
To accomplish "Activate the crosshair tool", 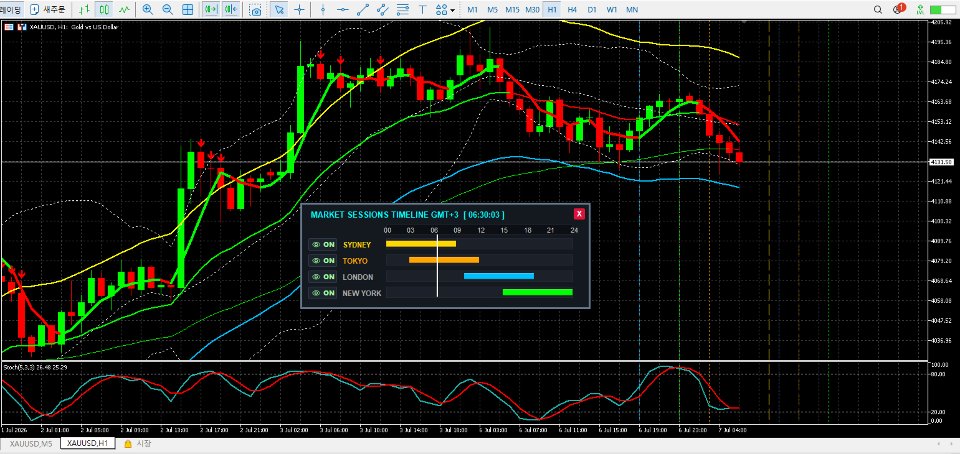I will tap(299, 10).
